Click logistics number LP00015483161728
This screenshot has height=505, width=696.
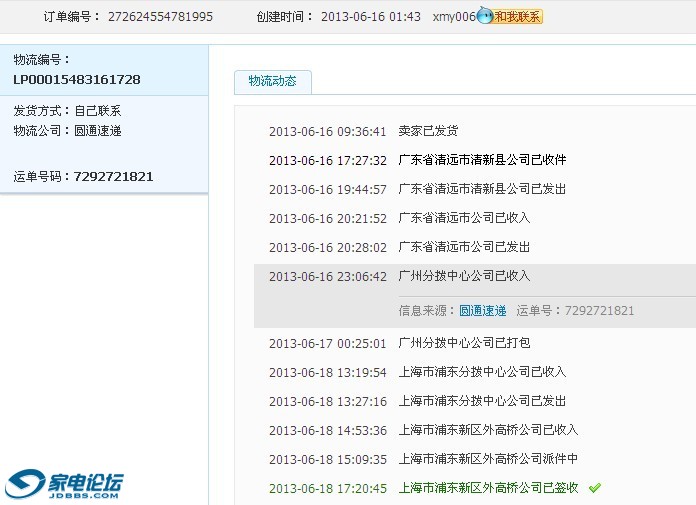coord(77,79)
